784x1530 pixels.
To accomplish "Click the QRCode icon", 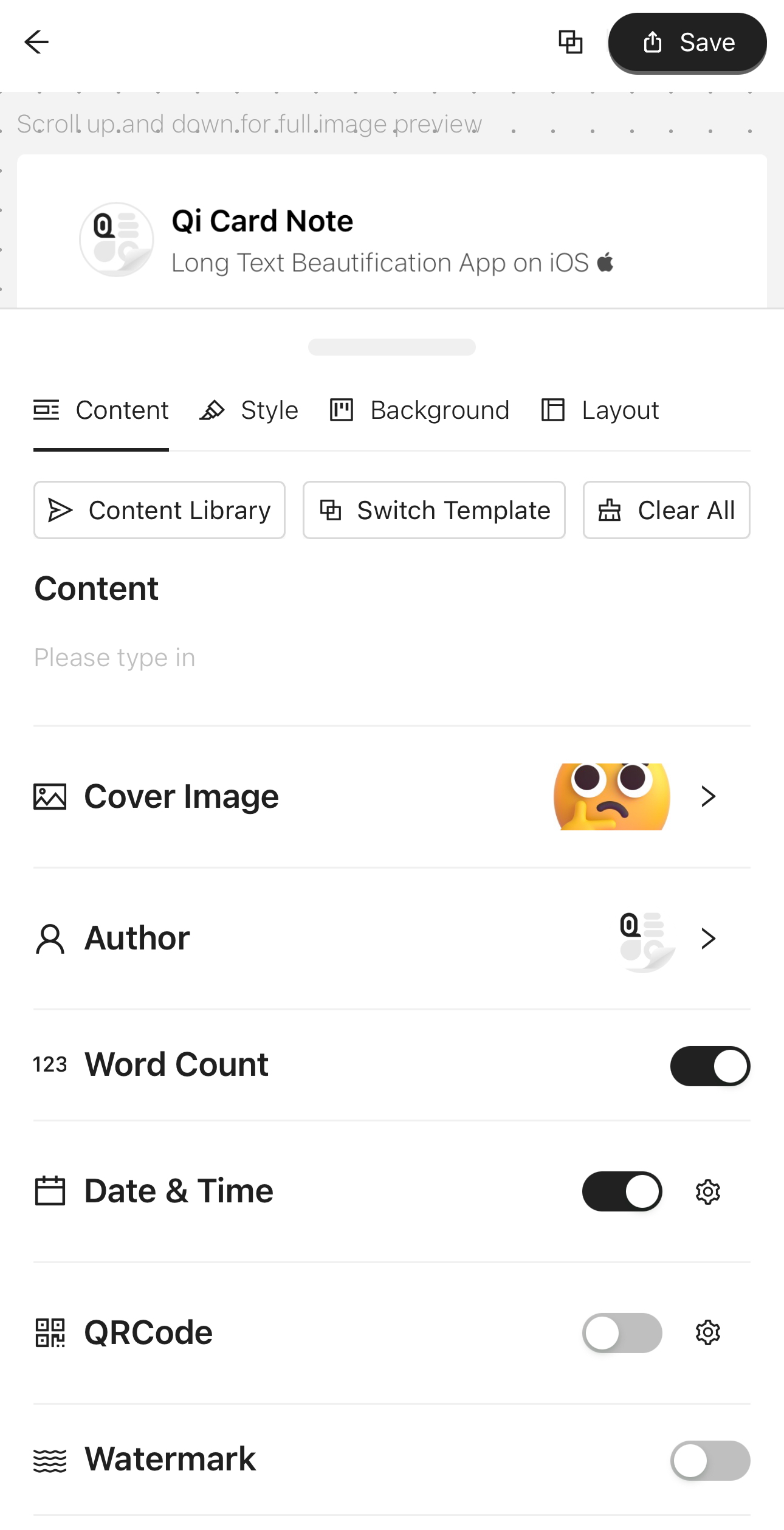I will pos(50,1332).
